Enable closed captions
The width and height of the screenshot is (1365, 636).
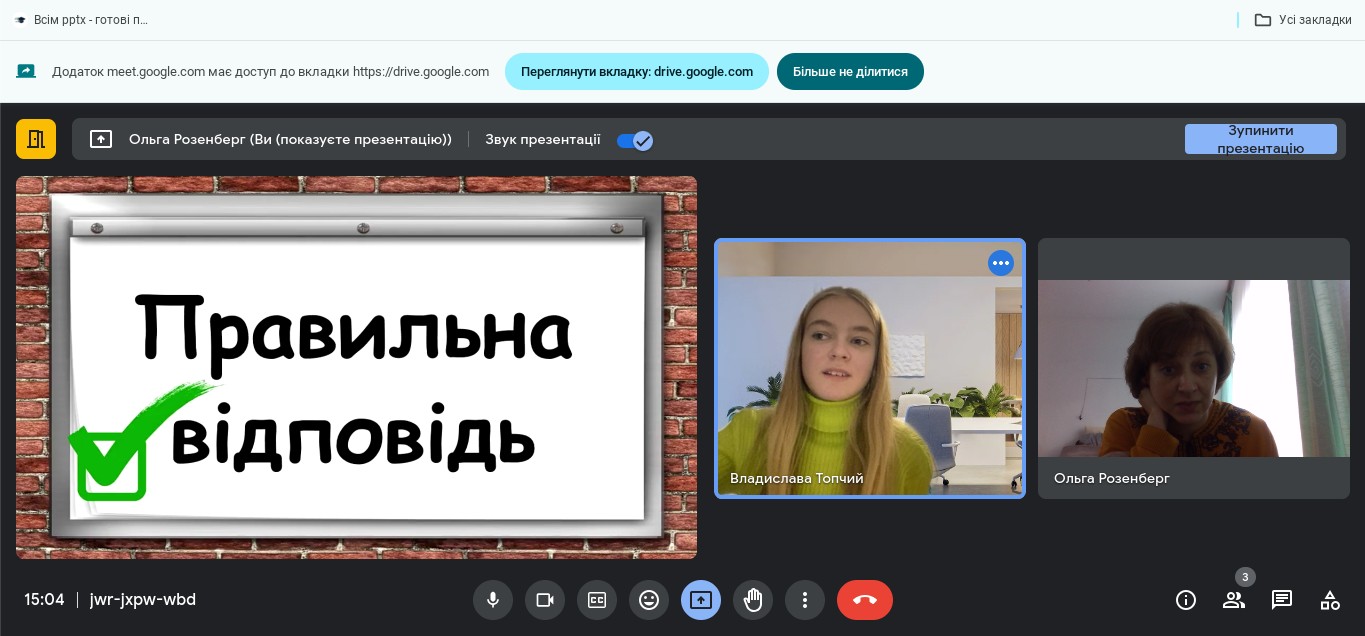click(597, 600)
